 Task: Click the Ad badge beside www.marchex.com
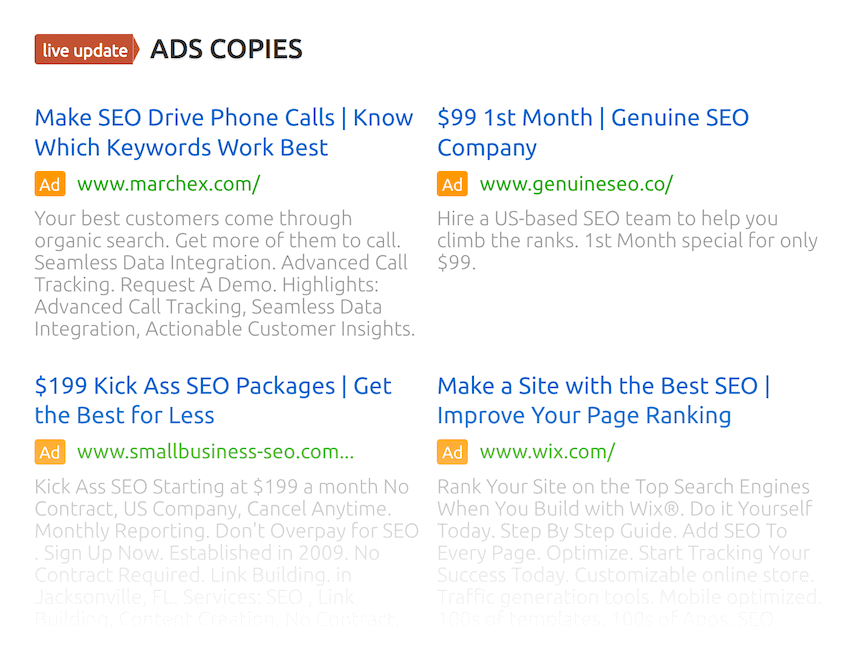pyautogui.click(x=50, y=184)
